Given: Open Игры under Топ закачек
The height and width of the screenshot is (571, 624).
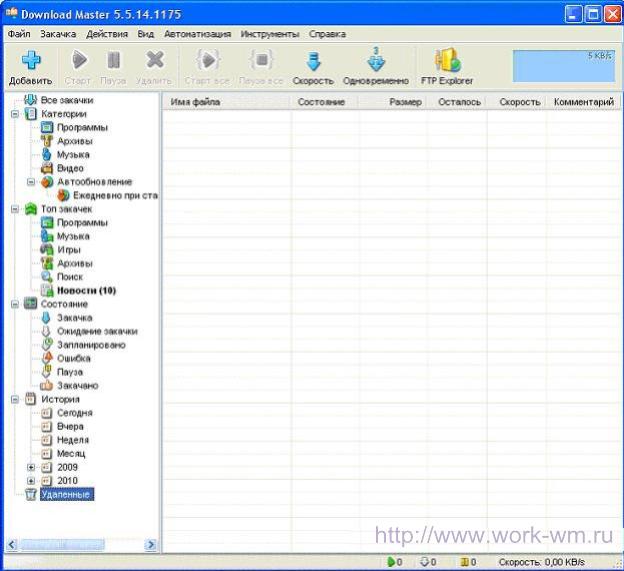Looking at the screenshot, I should tap(69, 250).
